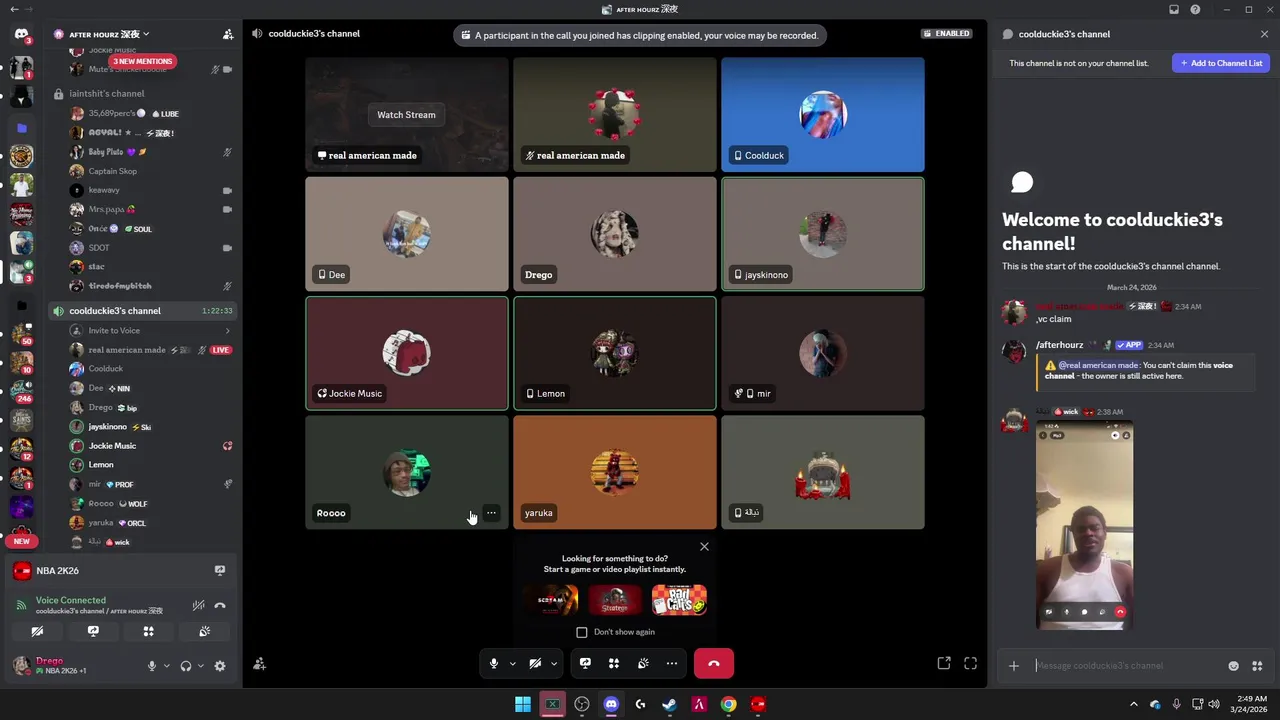Click the invite icon at bottom-left of call area
1280x720 pixels.
[x=259, y=664]
